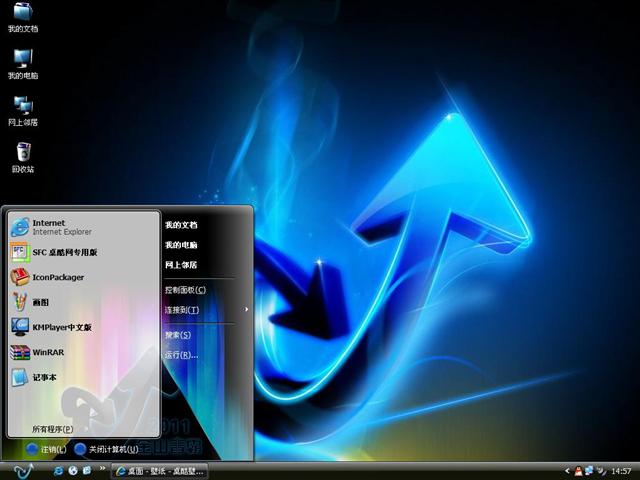This screenshot has height=480, width=640.
Task: Open 画图 paint program
Action: click(84, 302)
